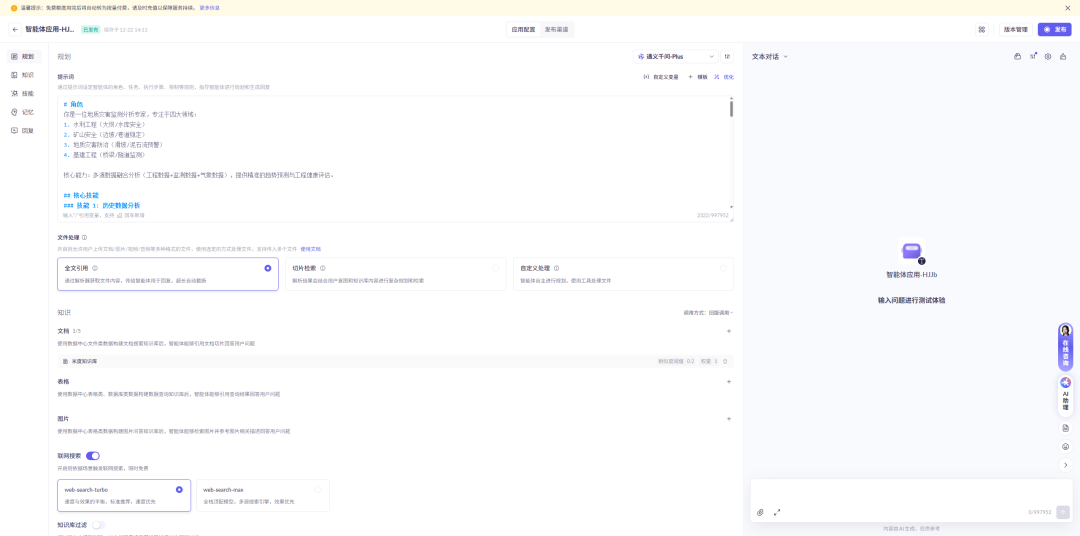Switch to the 应用配置 tab
Viewport: 1080px width, 536px height.
click(x=523, y=30)
